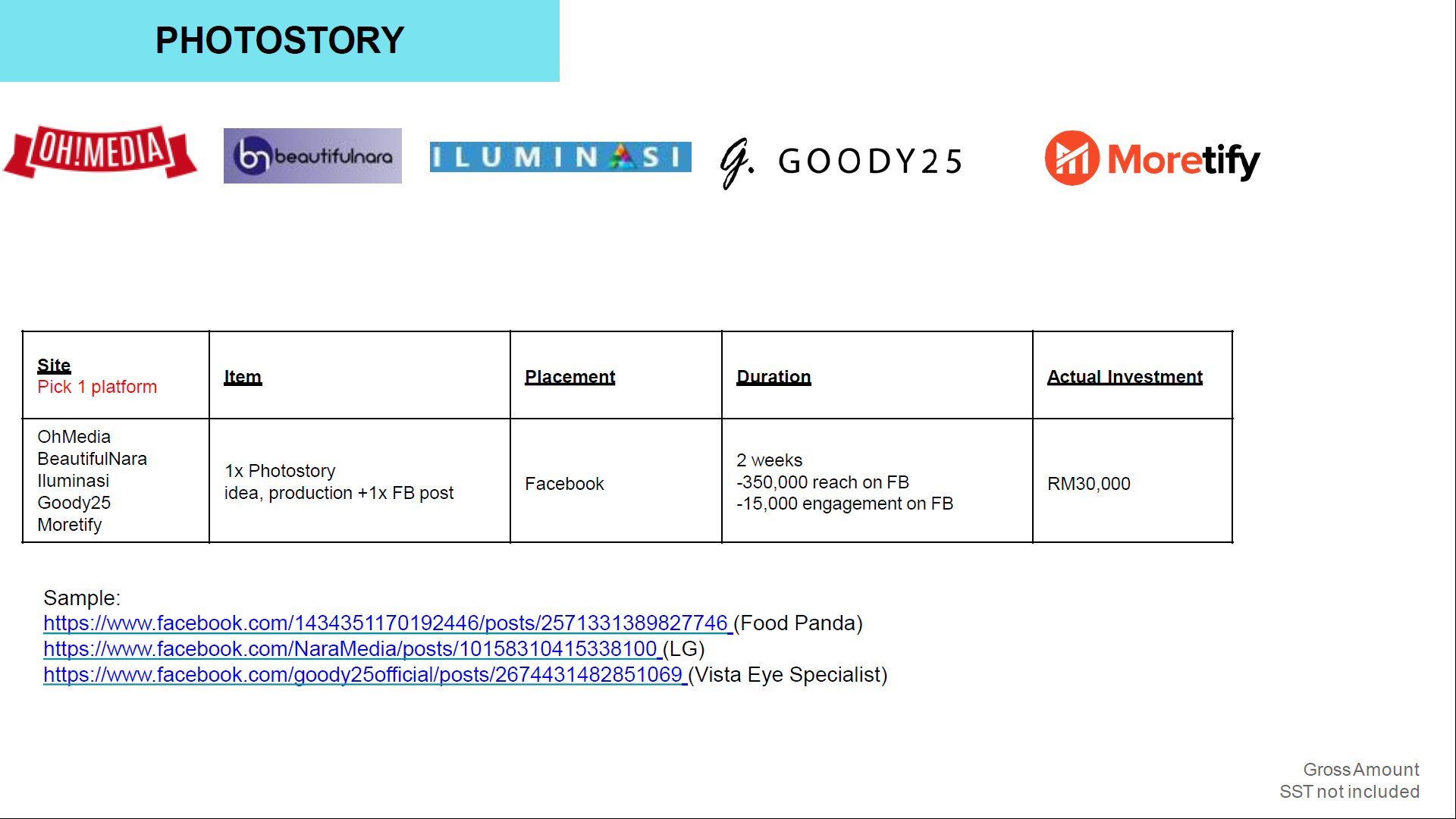
Task: Select BeautifulNara in the site list
Action: click(92, 459)
